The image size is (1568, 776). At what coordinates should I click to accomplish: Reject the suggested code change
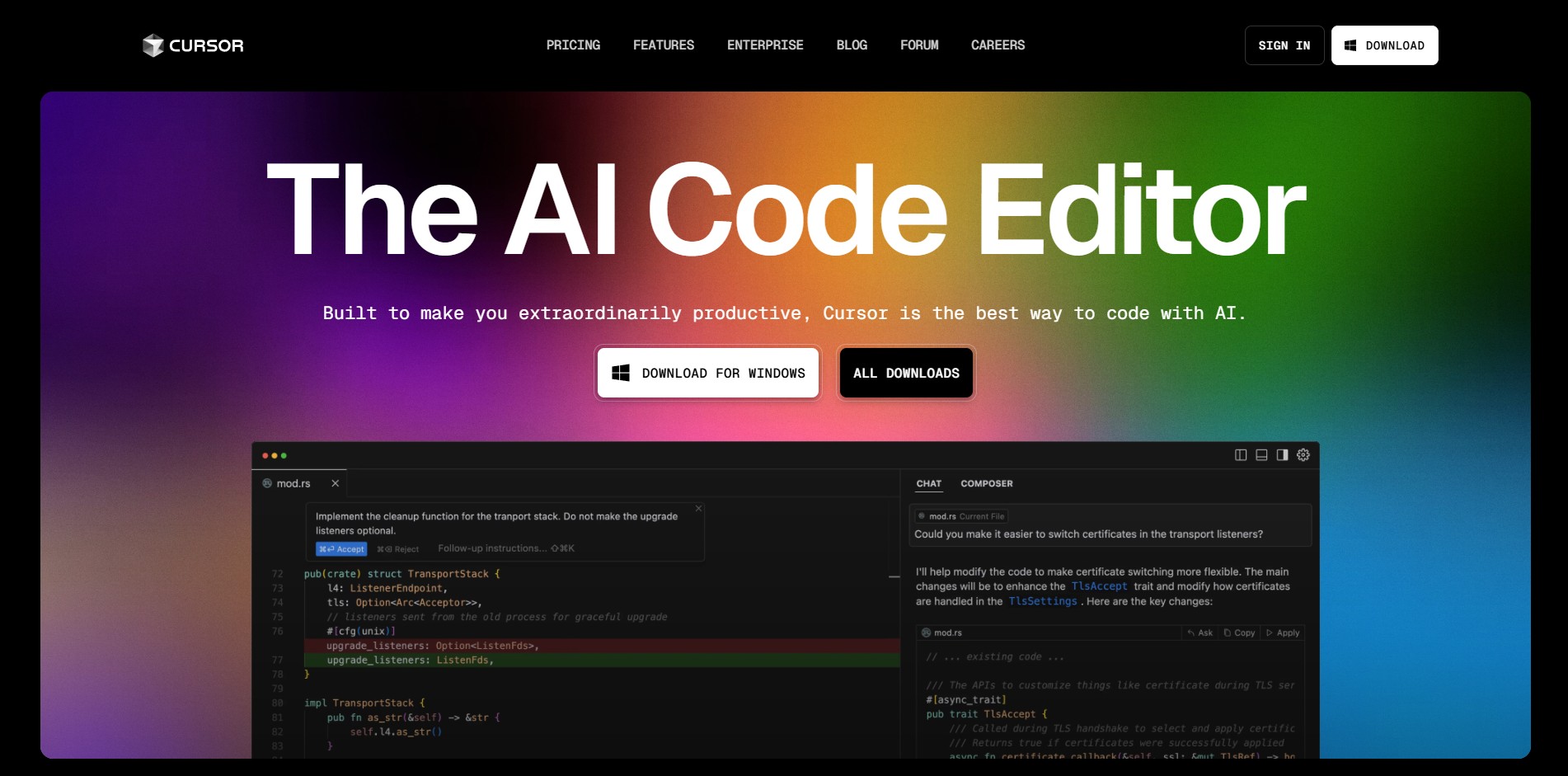(x=398, y=549)
